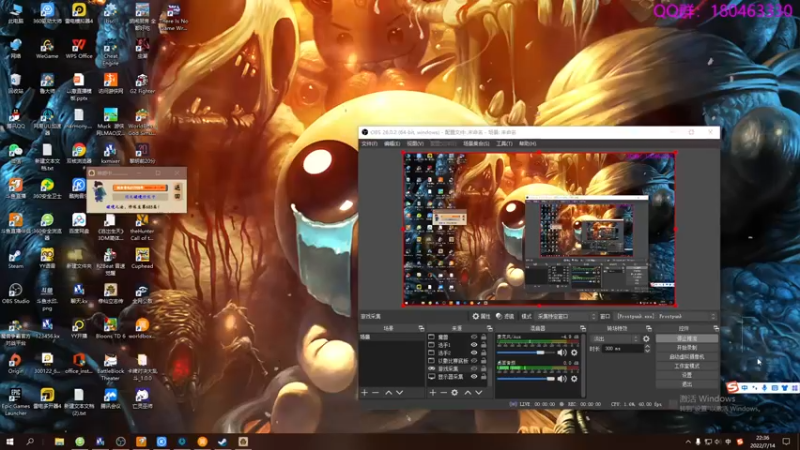Adjust 桌面音频 volume slider
Image resolution: width=800 pixels, height=450 pixels.
pyautogui.click(x=526, y=379)
